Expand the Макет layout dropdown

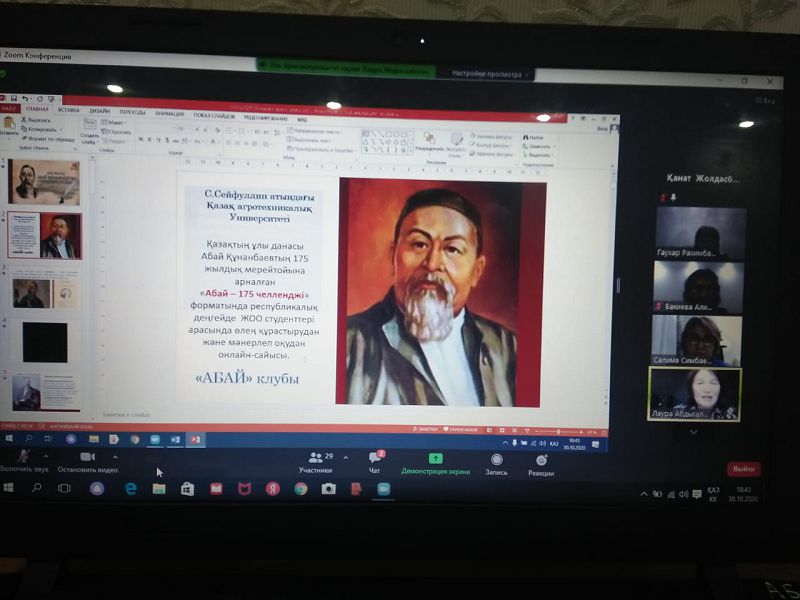(x=113, y=122)
